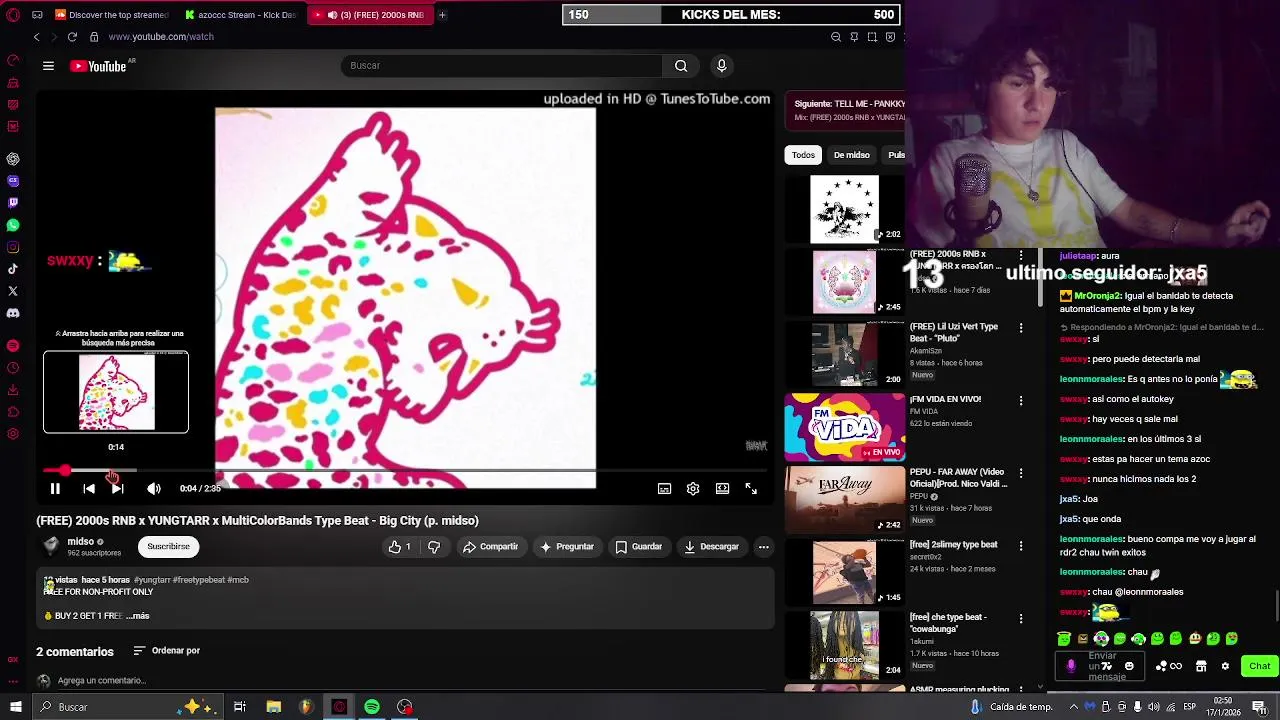Open ChatGPT from Opera sidebar
1280x720 pixels.
[13, 159]
